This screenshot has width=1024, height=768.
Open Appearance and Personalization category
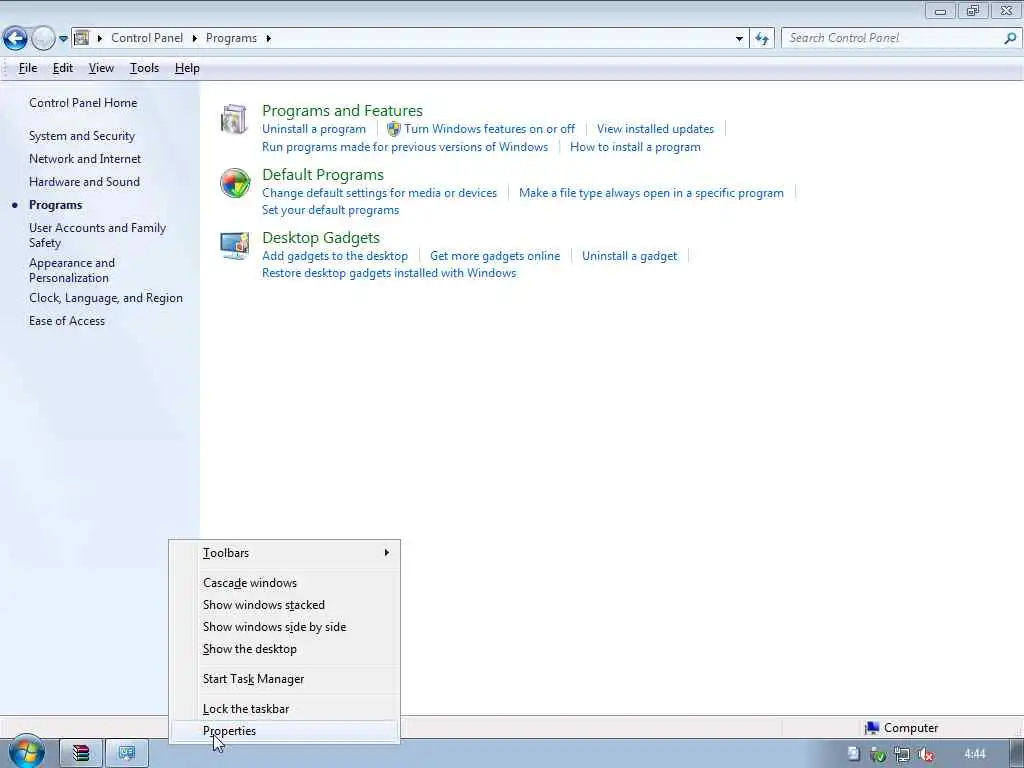[72, 270]
